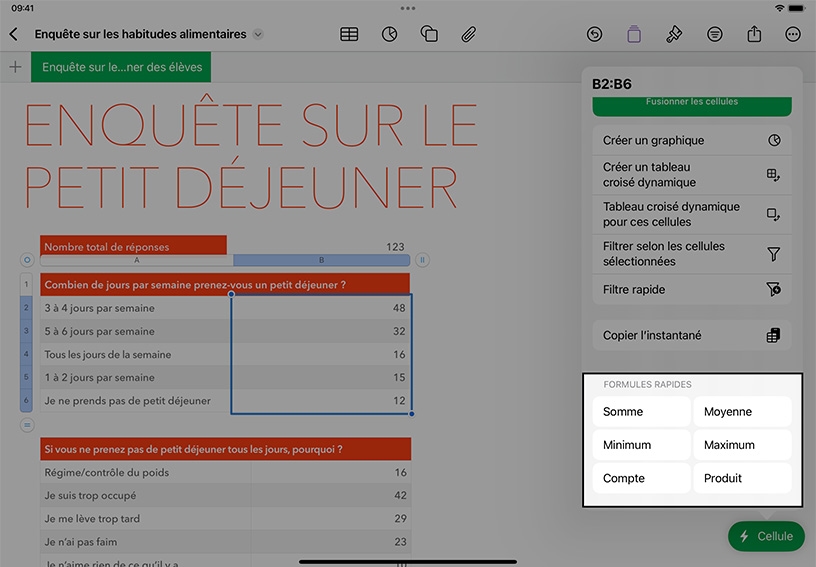
Task: Choose Créer un tableau croisé dynamique
Action: tap(692, 175)
